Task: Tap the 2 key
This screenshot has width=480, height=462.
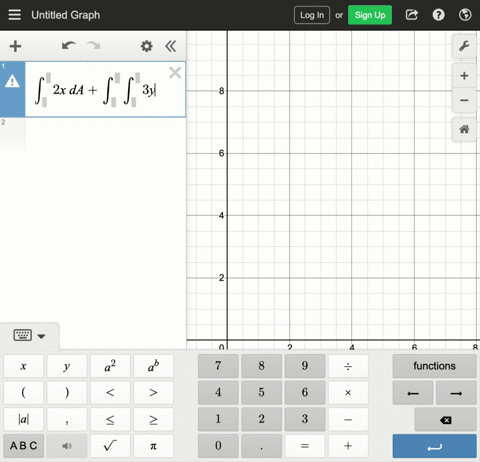Action: pyautogui.click(x=261, y=419)
